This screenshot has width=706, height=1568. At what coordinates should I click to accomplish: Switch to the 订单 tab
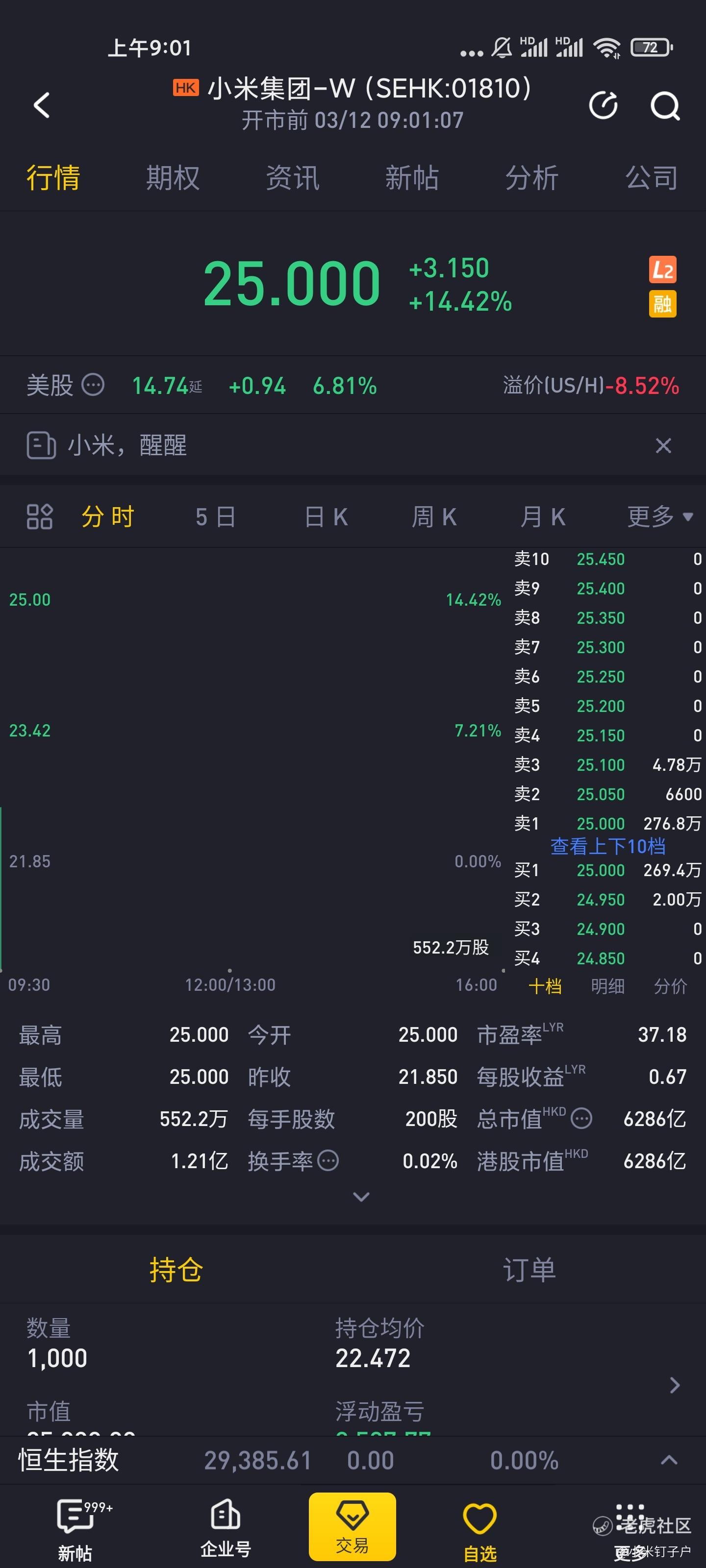[529, 1270]
